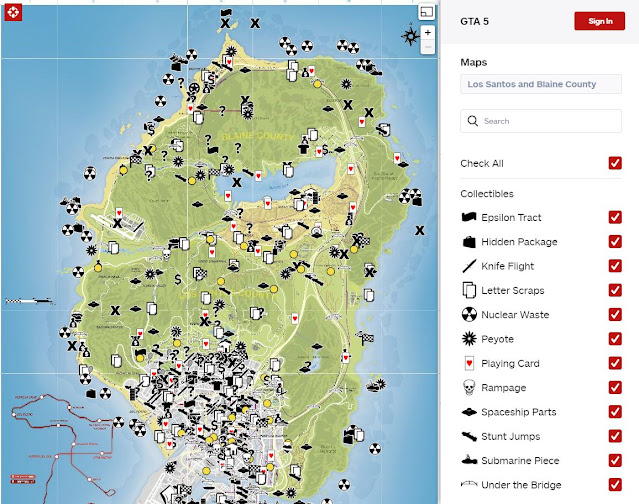Click the red IGN logo icon on map
This screenshot has width=639, height=504.
13,13
